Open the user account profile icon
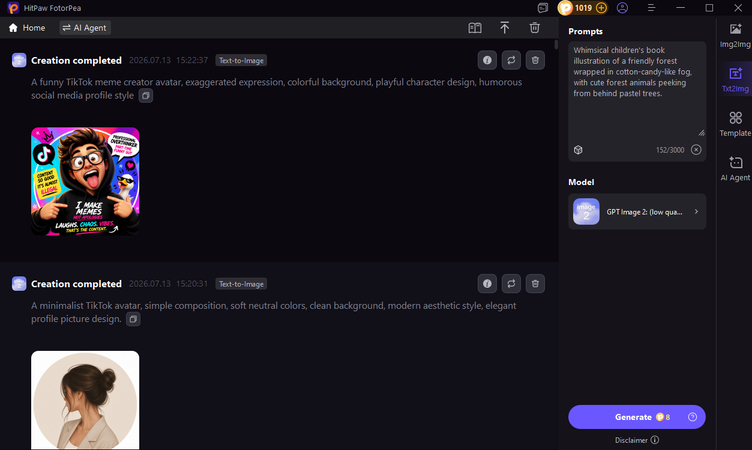752x450 pixels. tap(622, 8)
